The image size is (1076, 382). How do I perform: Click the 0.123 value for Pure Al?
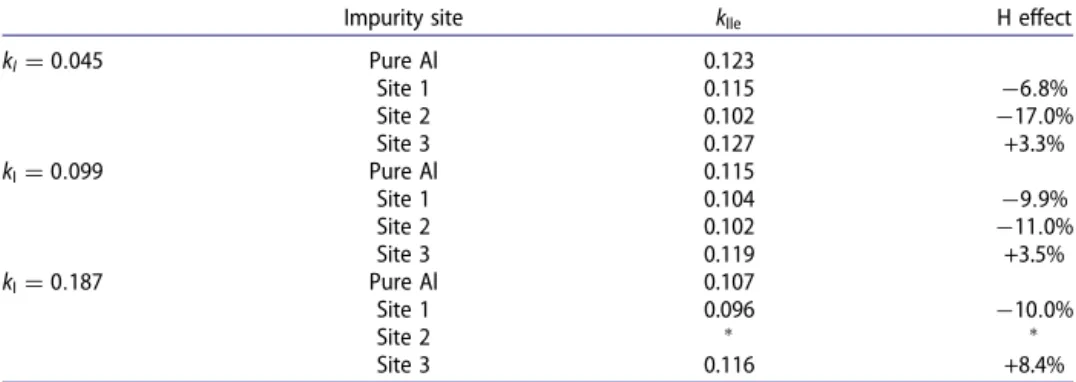pyautogui.click(x=729, y=61)
